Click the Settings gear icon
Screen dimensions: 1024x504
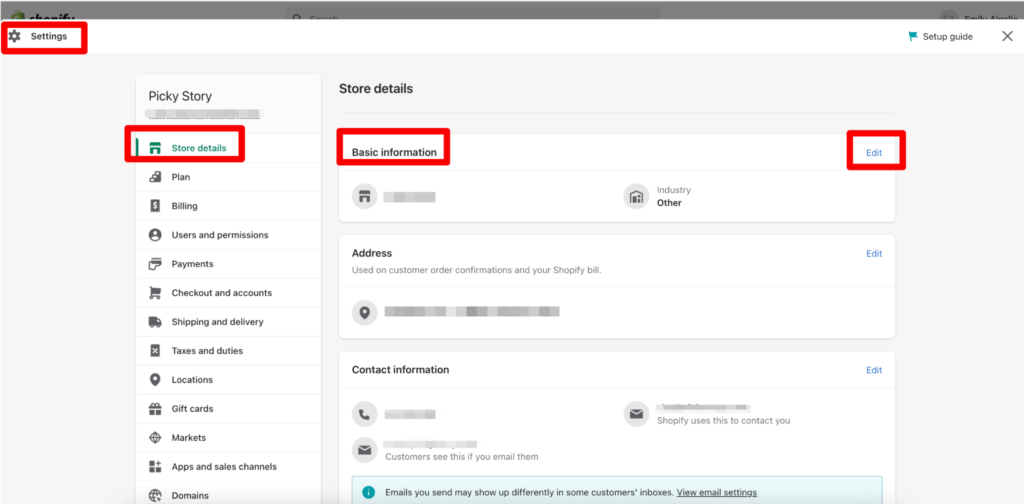tap(14, 36)
